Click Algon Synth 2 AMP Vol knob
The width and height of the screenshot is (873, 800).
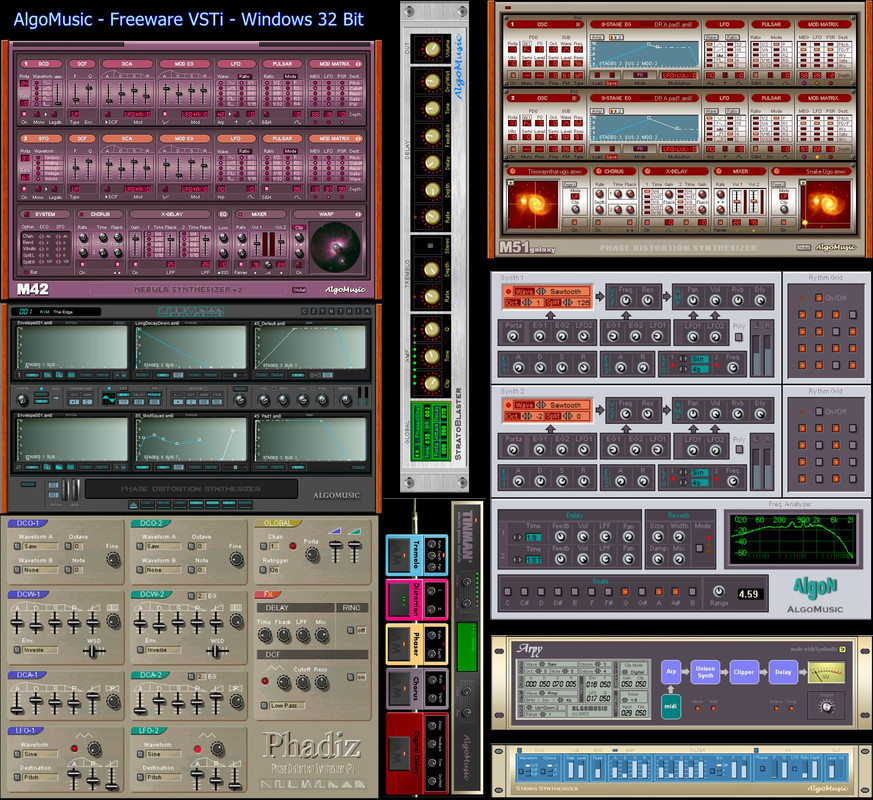point(715,414)
